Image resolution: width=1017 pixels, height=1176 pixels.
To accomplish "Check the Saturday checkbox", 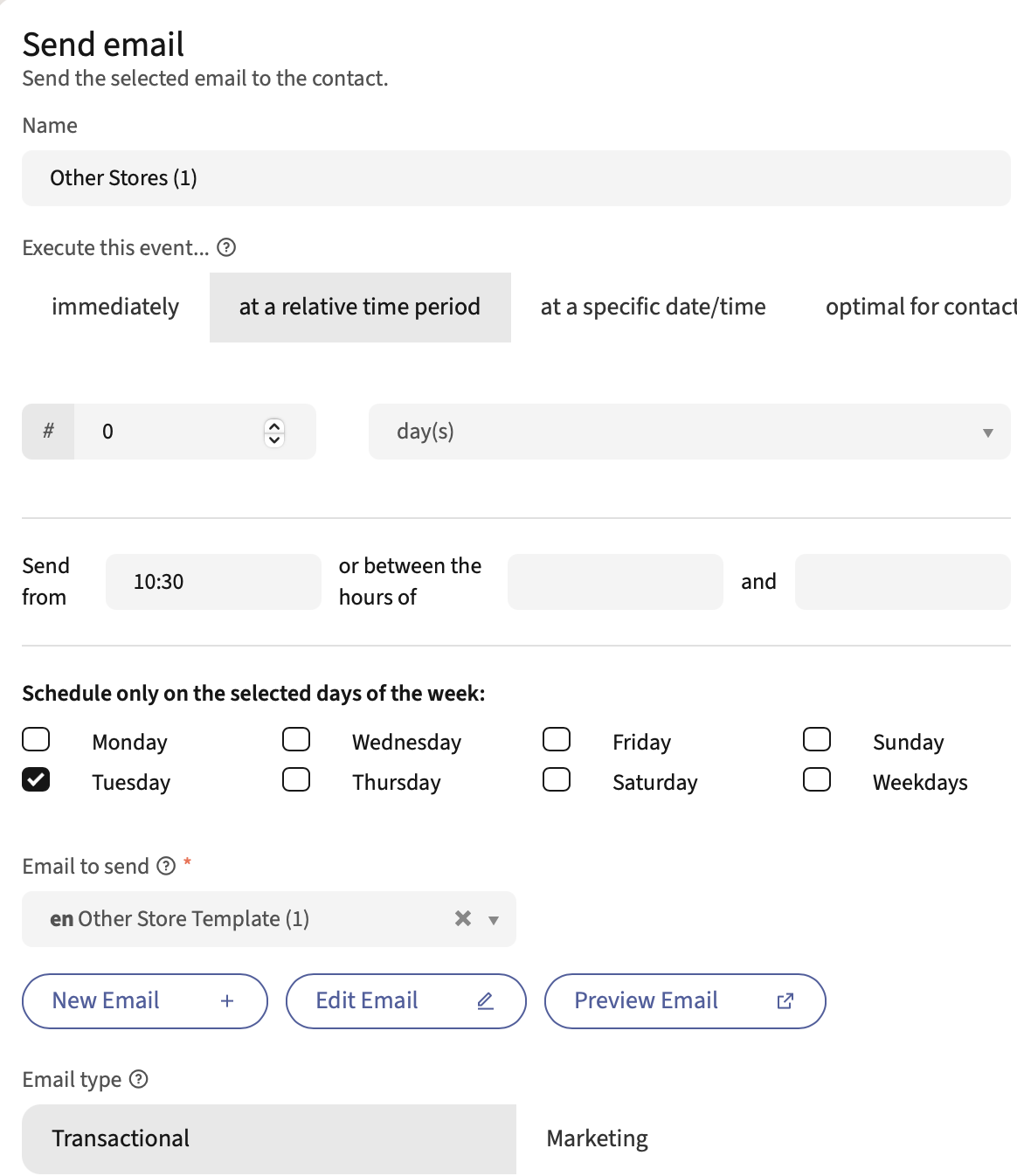I will click(x=557, y=779).
